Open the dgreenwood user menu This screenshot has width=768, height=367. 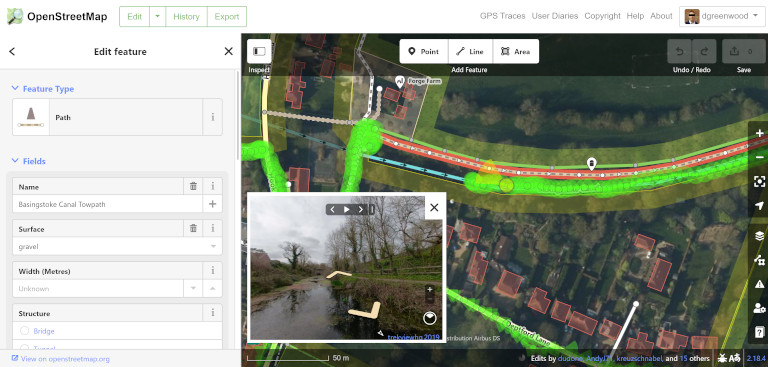coord(721,16)
